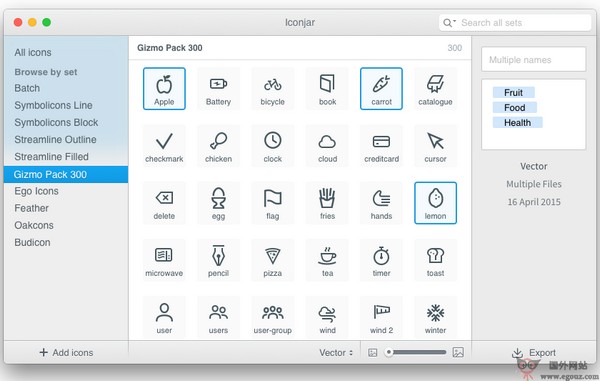Screen dimensions: 600x381
Task: Select the clock icon
Action: tap(272, 146)
